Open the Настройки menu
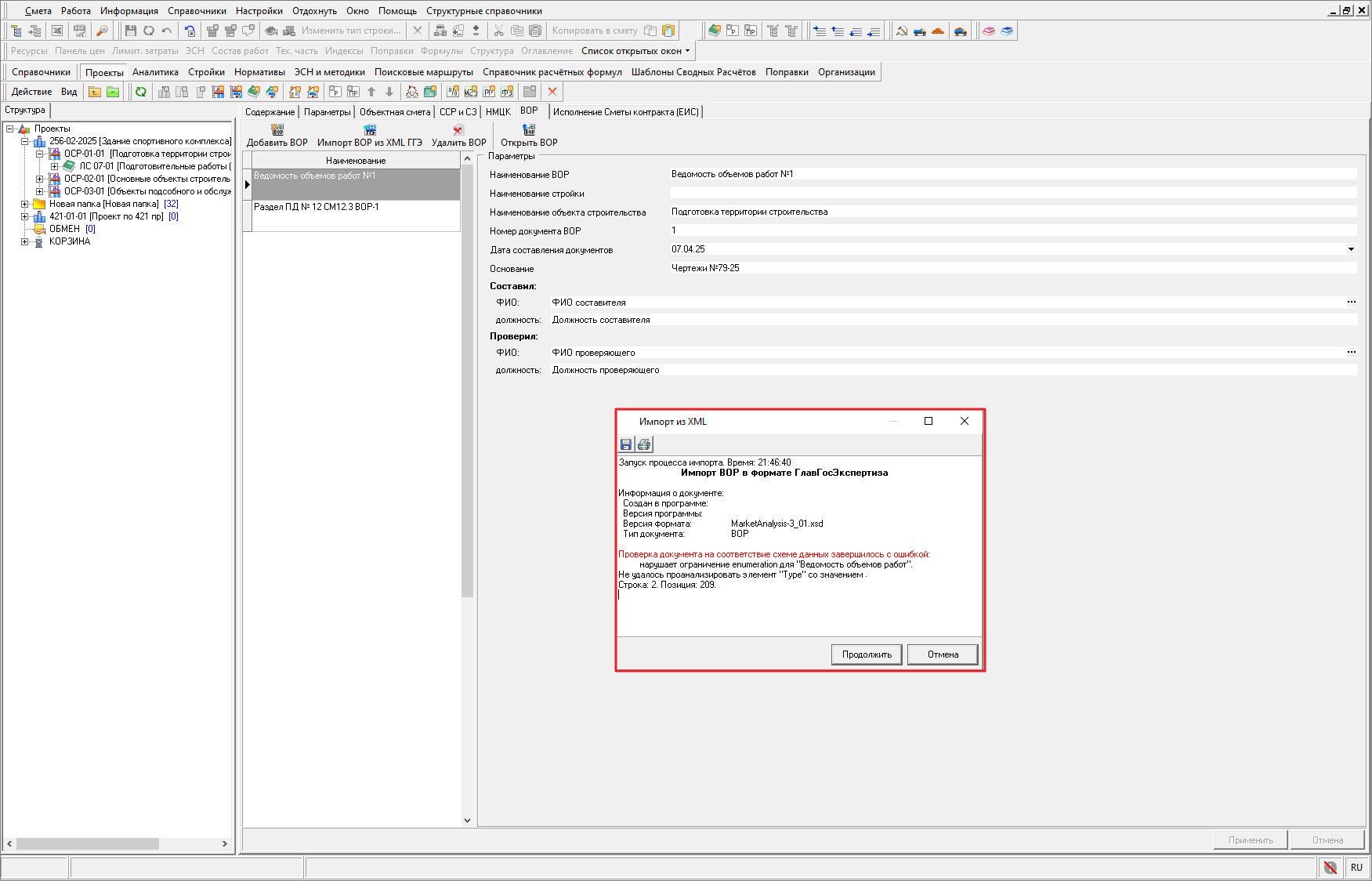 pyautogui.click(x=259, y=11)
